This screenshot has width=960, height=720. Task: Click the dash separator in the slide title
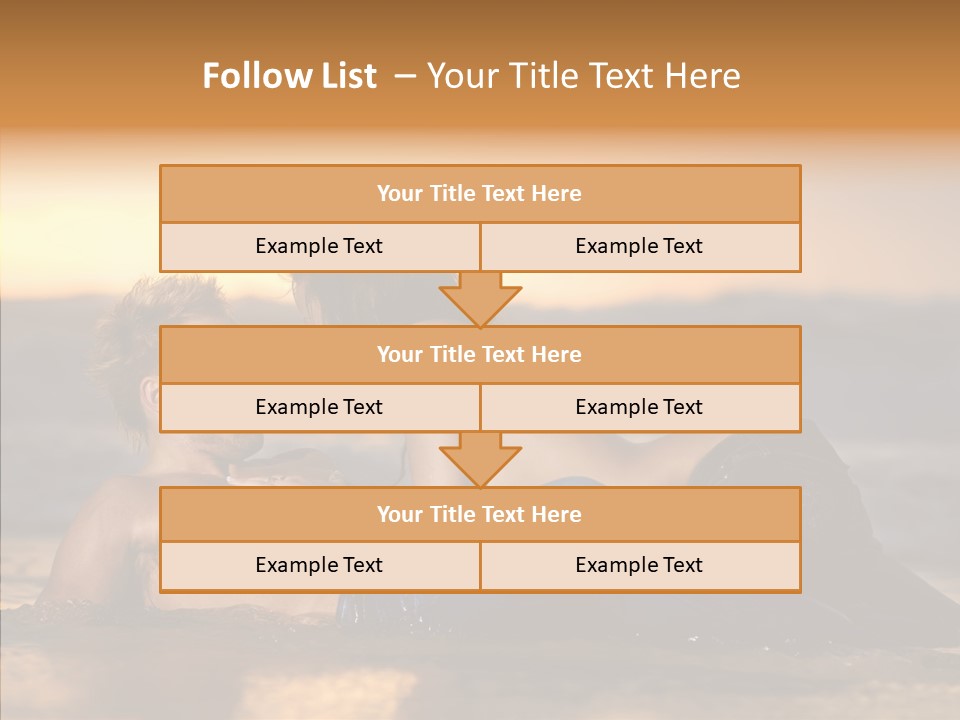point(403,76)
